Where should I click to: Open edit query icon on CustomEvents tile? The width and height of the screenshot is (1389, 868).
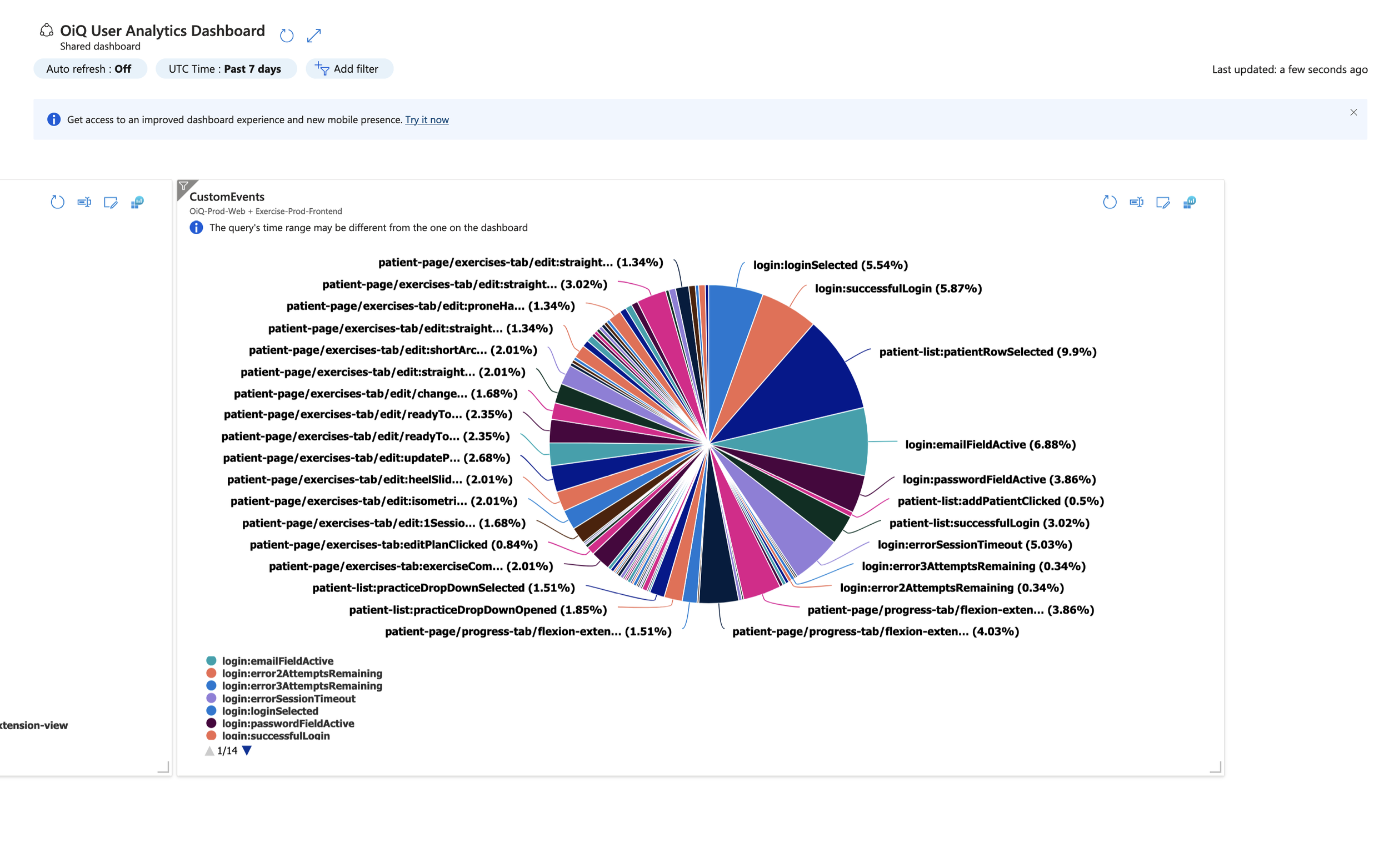[1163, 202]
